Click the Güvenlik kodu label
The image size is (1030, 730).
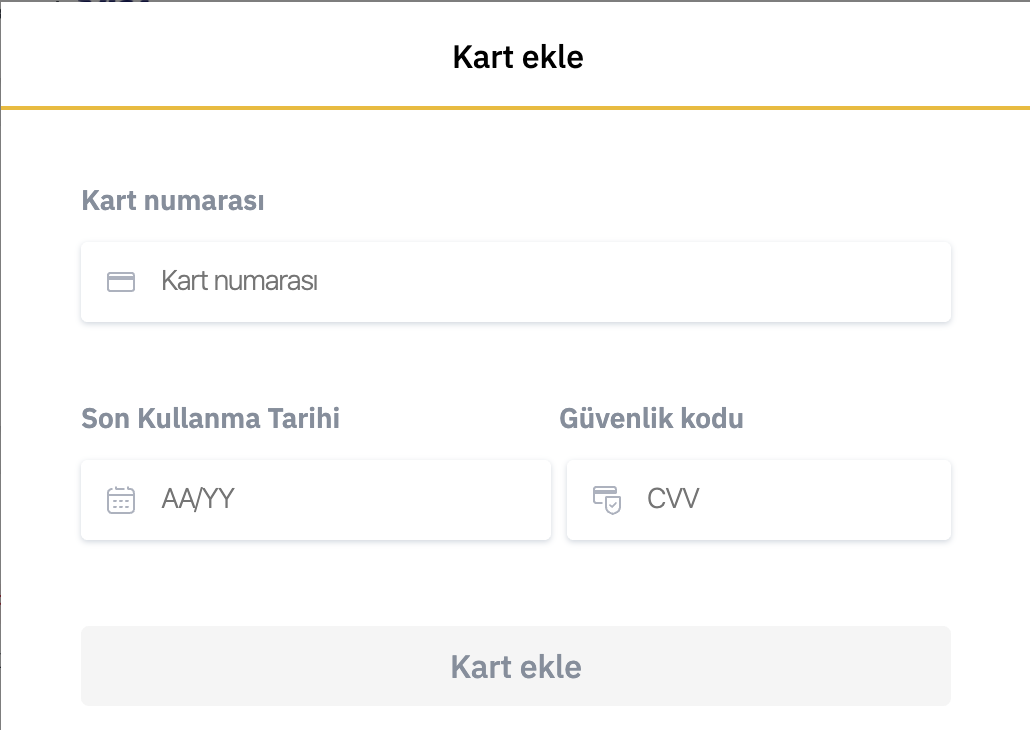tap(651, 418)
